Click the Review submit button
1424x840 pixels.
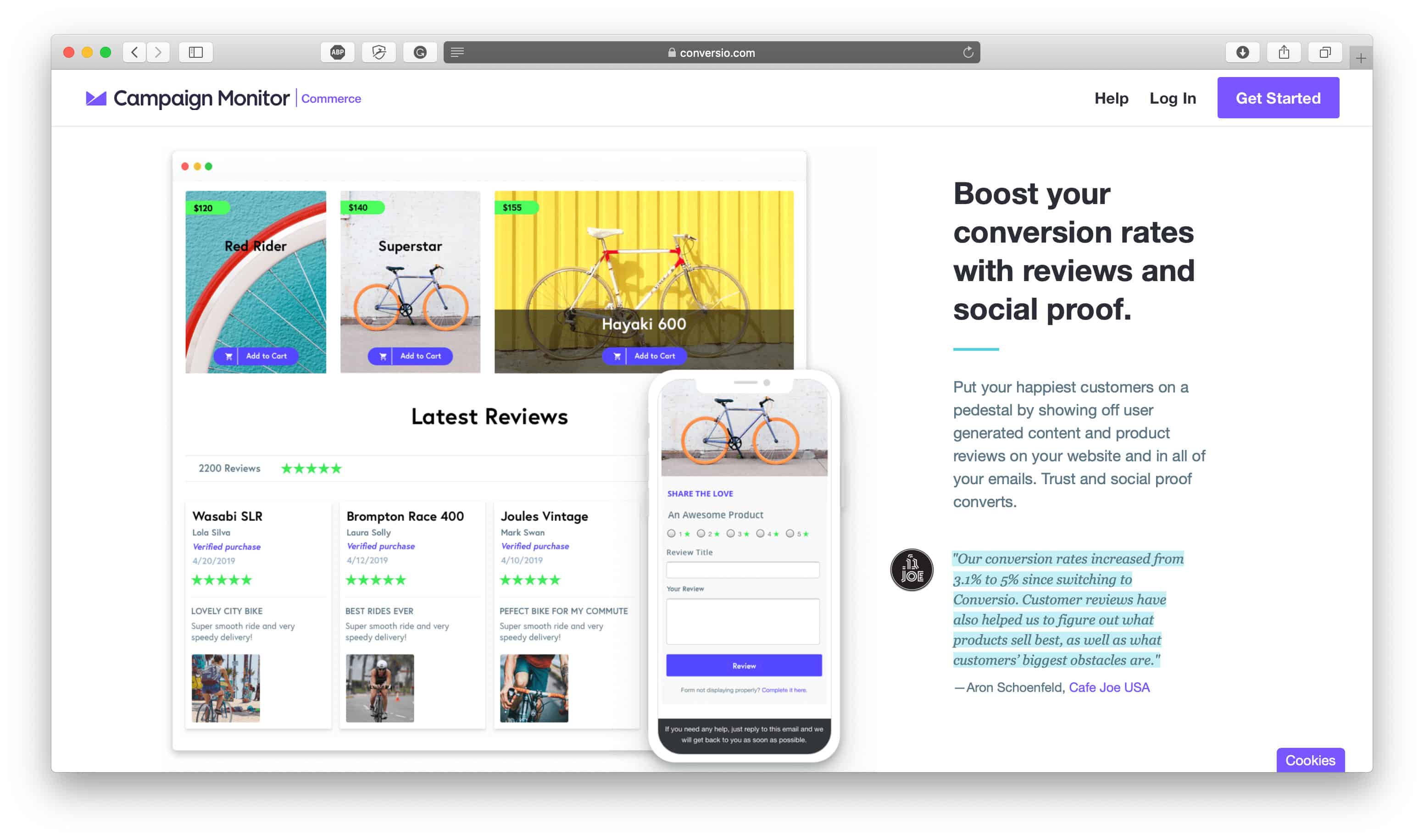(x=744, y=665)
